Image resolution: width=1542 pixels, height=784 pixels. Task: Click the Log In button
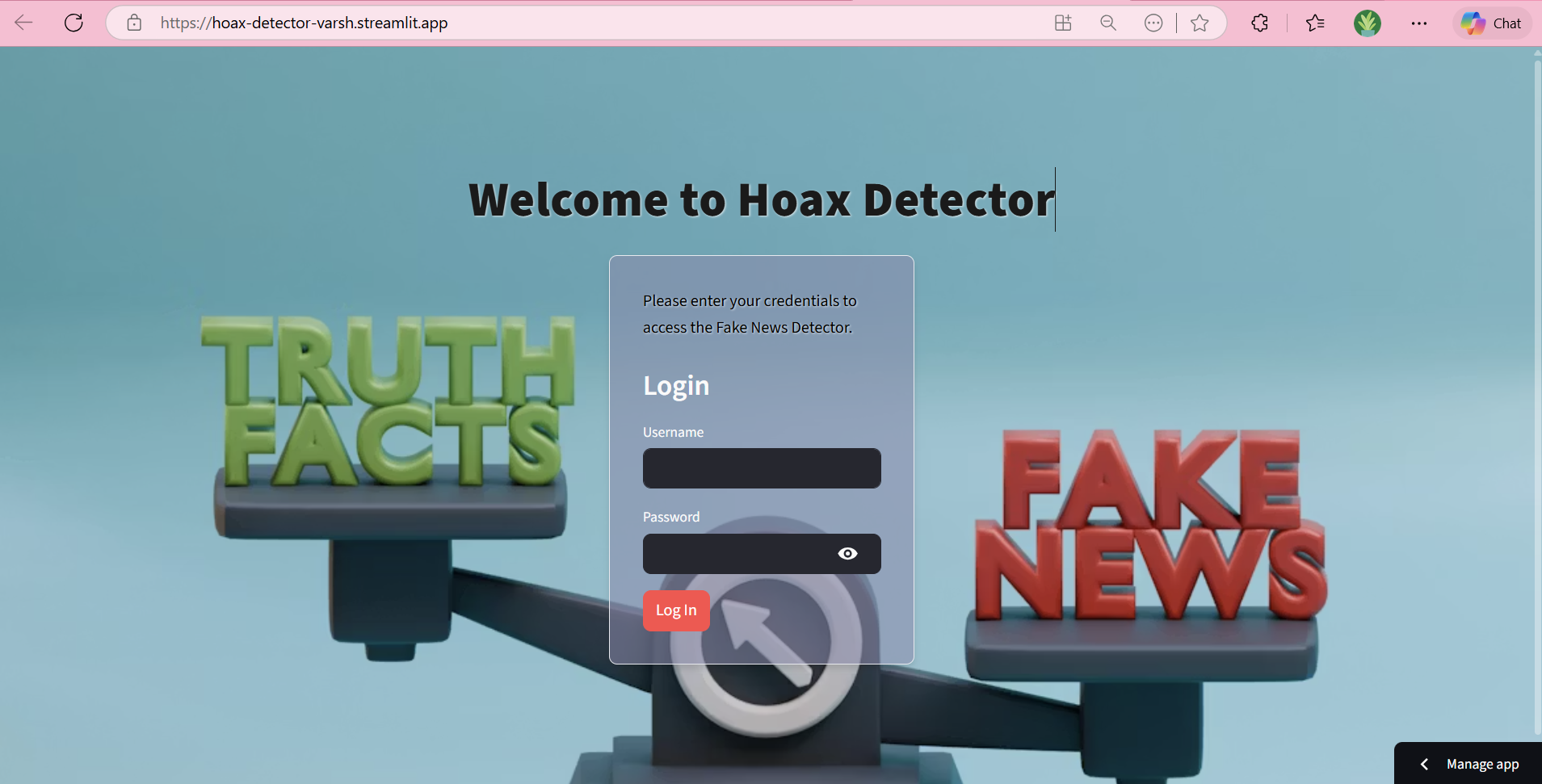tap(676, 610)
